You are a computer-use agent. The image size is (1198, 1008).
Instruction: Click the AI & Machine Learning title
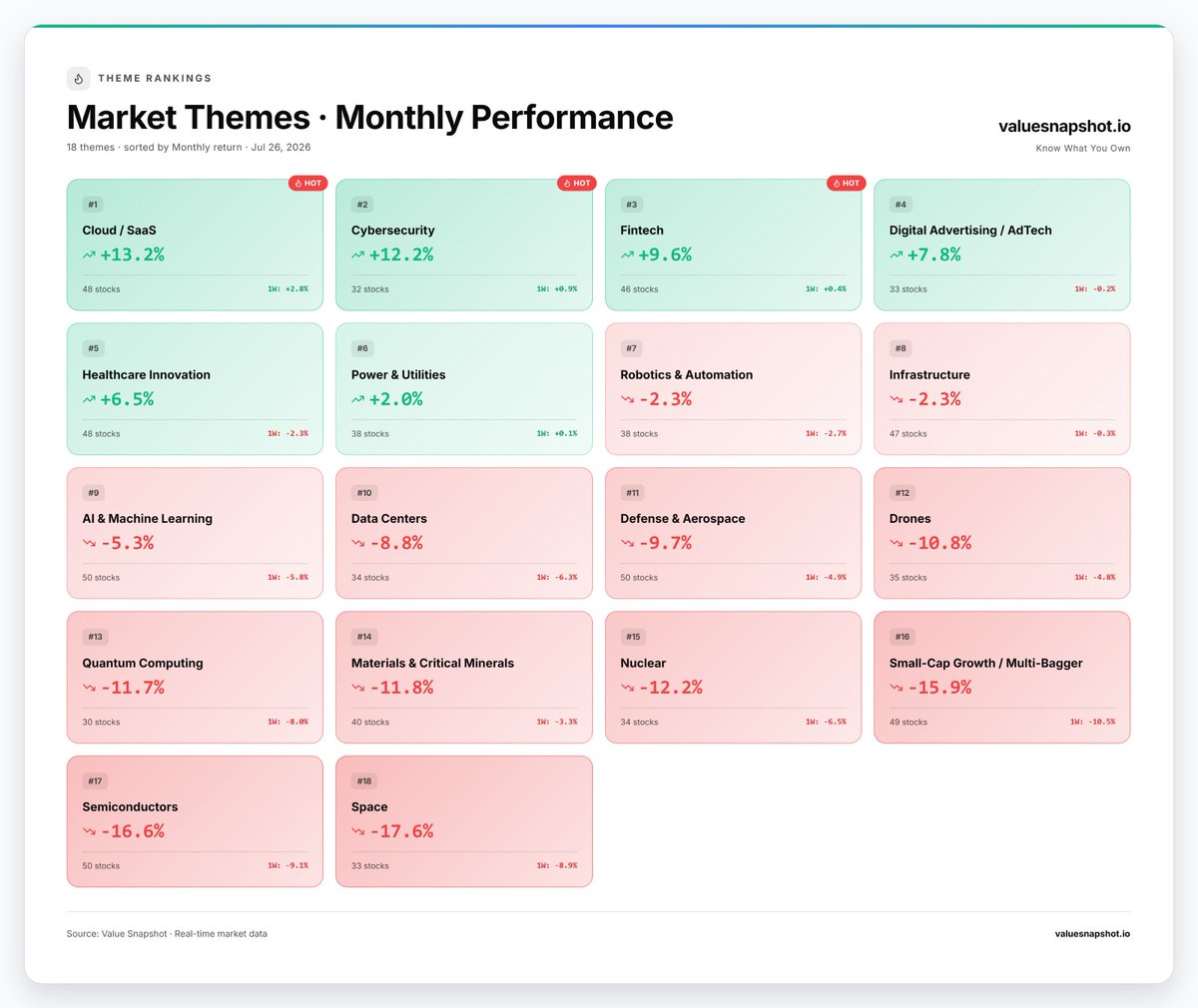(147, 519)
